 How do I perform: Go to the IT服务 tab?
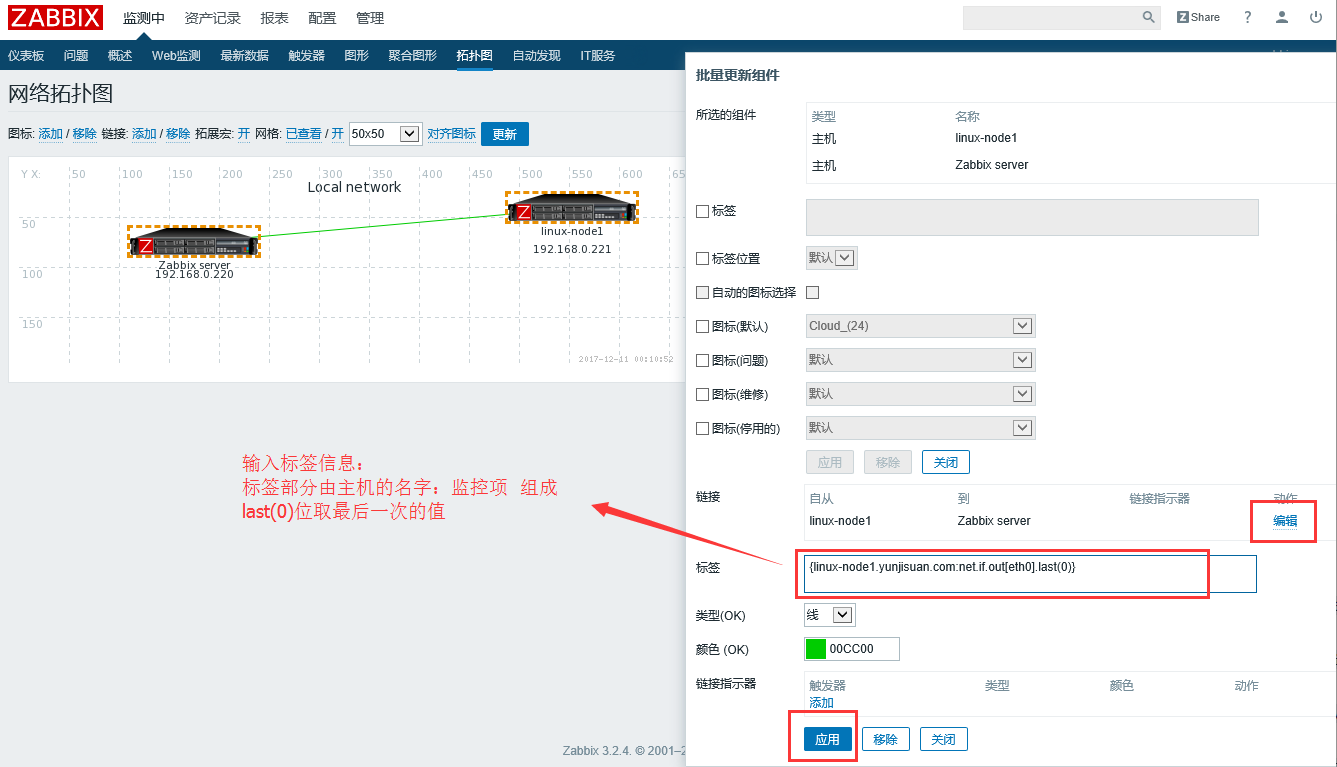(x=598, y=56)
